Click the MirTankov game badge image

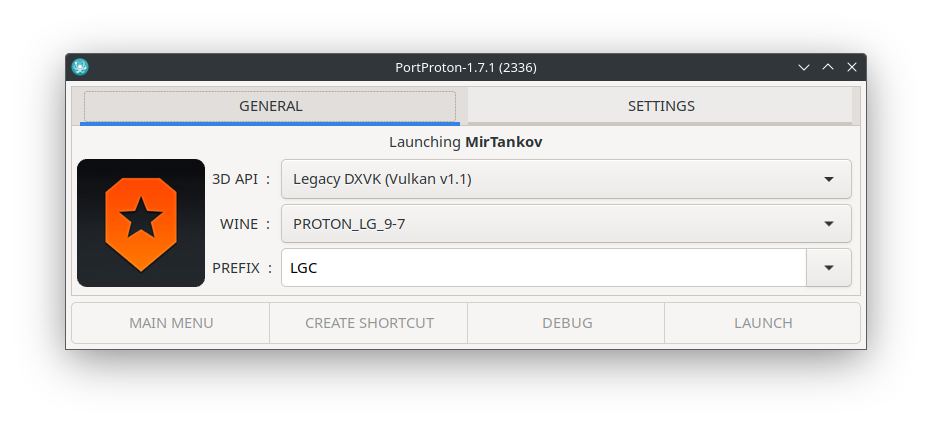click(x=141, y=223)
